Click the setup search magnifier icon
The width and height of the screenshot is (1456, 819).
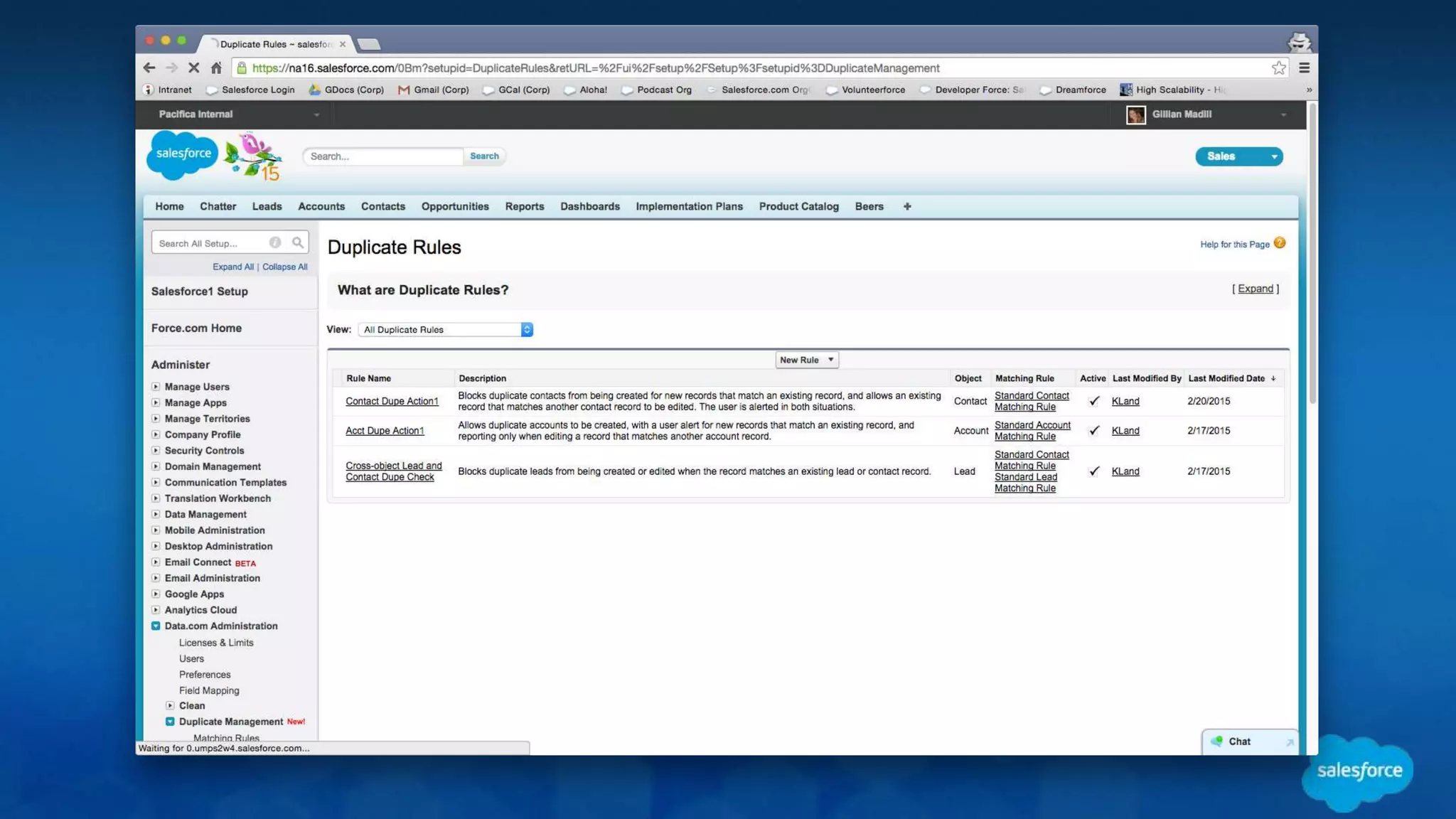pos(298,243)
